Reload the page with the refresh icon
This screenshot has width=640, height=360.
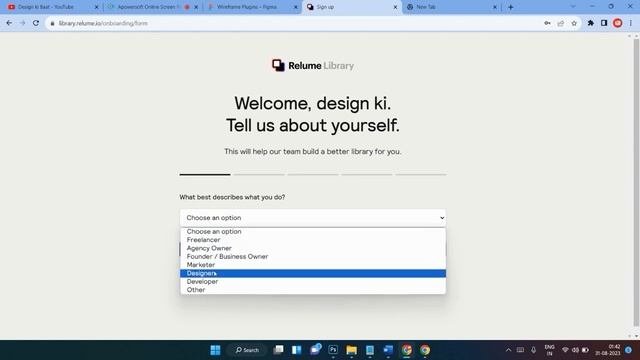(36, 23)
